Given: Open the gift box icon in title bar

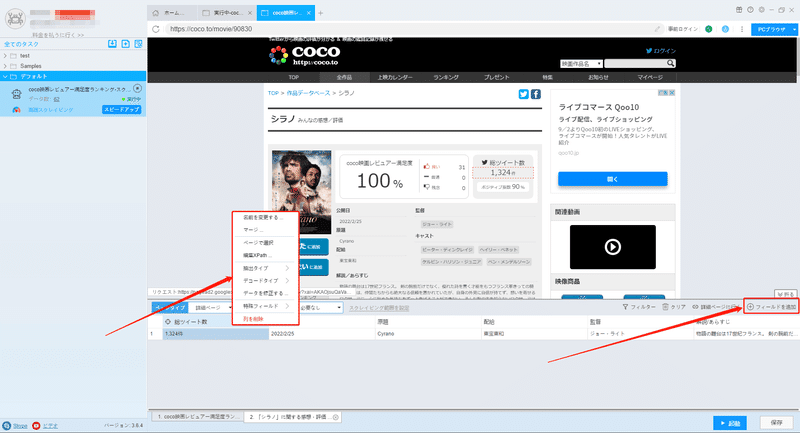Looking at the screenshot, I should click(739, 10).
